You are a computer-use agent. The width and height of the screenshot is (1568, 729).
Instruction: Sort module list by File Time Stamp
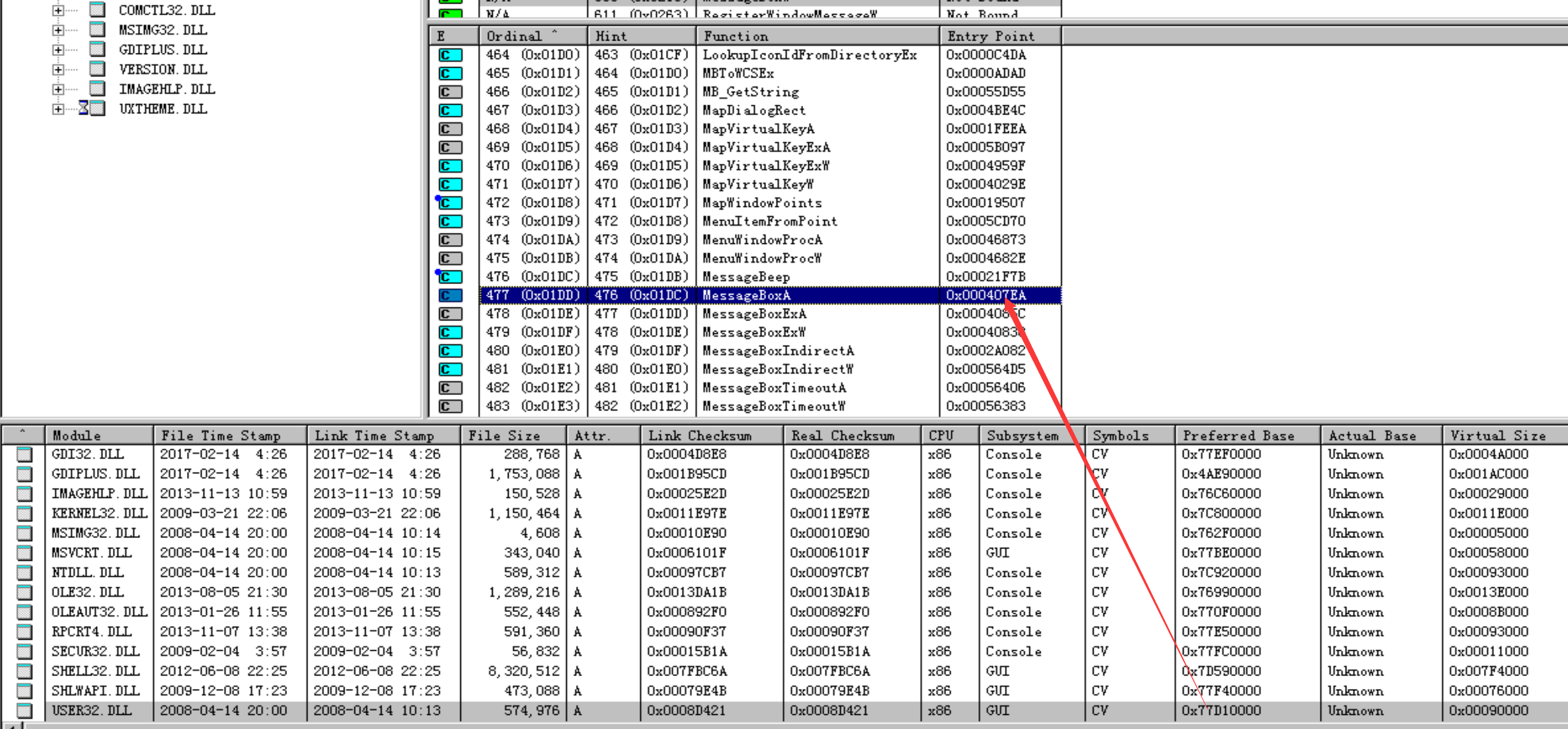229,436
